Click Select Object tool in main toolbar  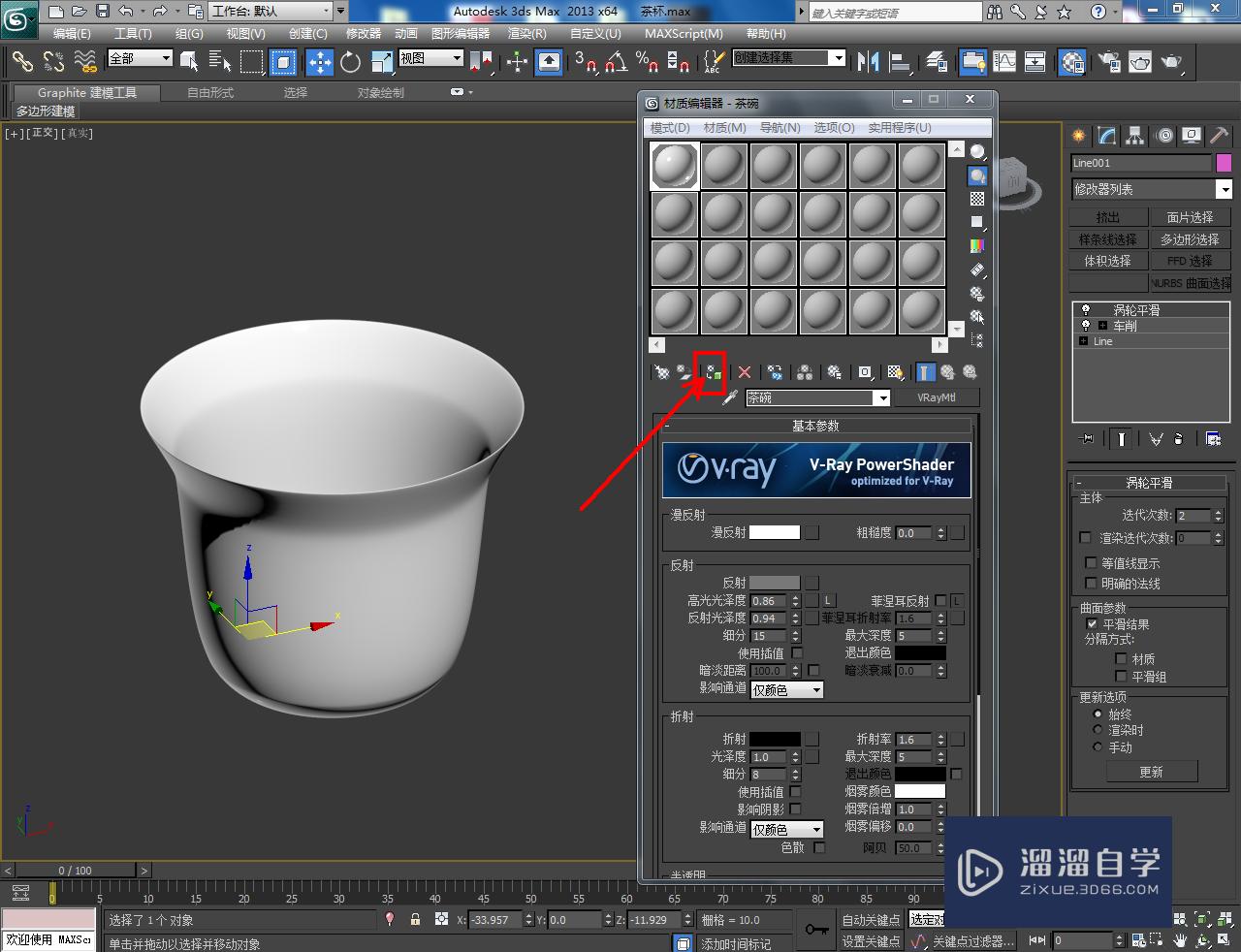(x=189, y=62)
